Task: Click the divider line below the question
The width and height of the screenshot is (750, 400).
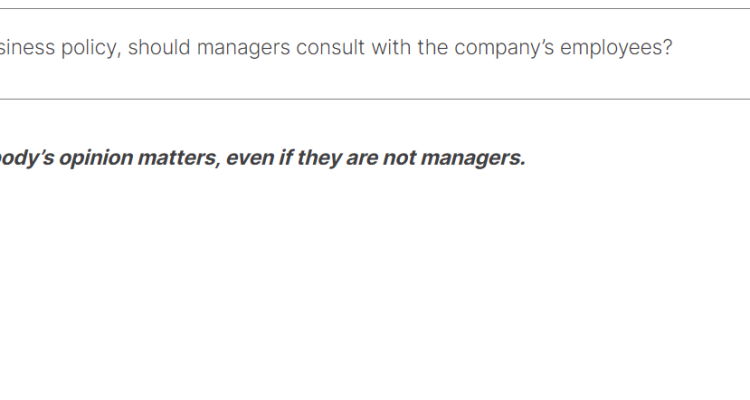Action: pos(375,99)
